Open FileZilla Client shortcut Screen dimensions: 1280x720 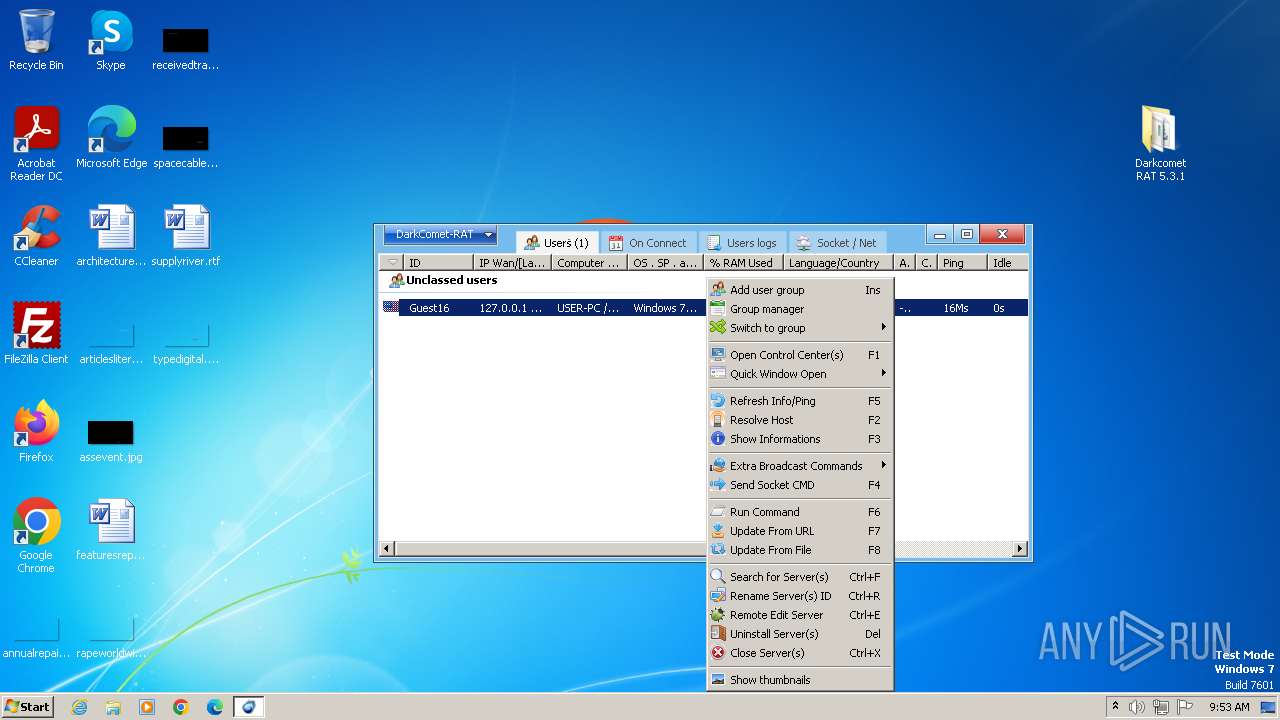[36, 334]
